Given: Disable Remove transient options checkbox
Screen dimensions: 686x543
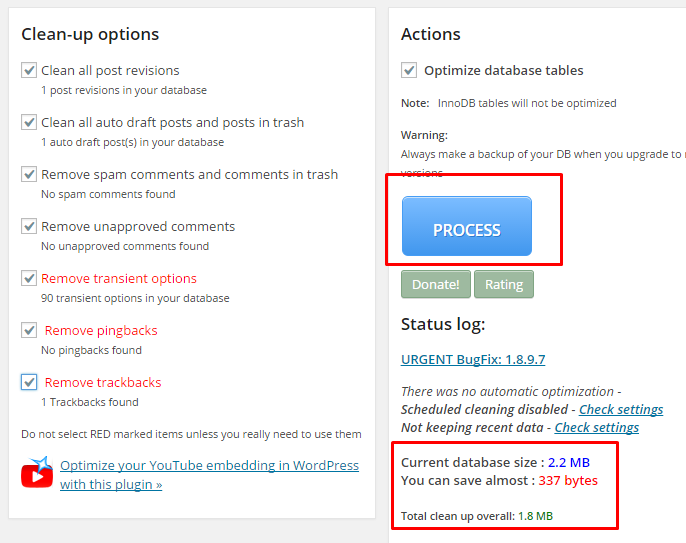Looking at the screenshot, I should 29,278.
